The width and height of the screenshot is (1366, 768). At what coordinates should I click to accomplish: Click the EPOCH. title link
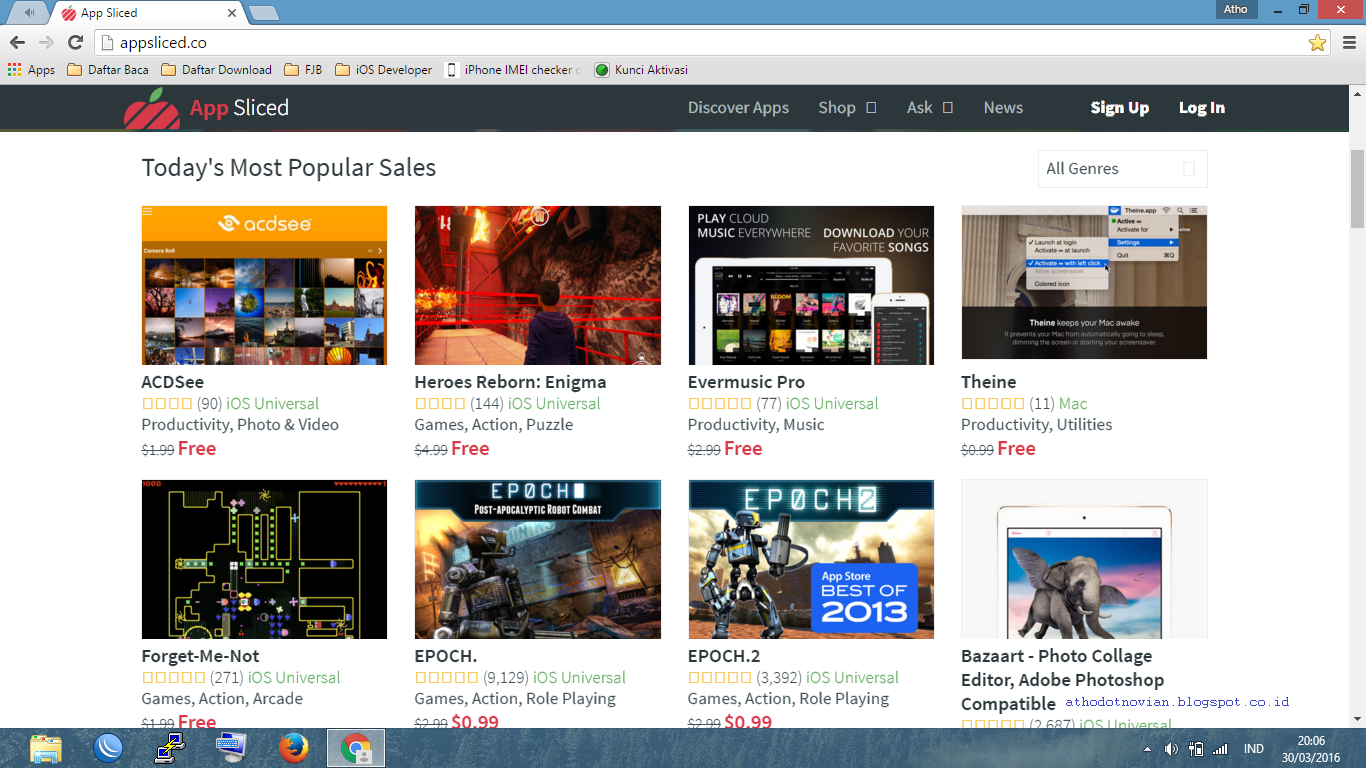click(446, 656)
